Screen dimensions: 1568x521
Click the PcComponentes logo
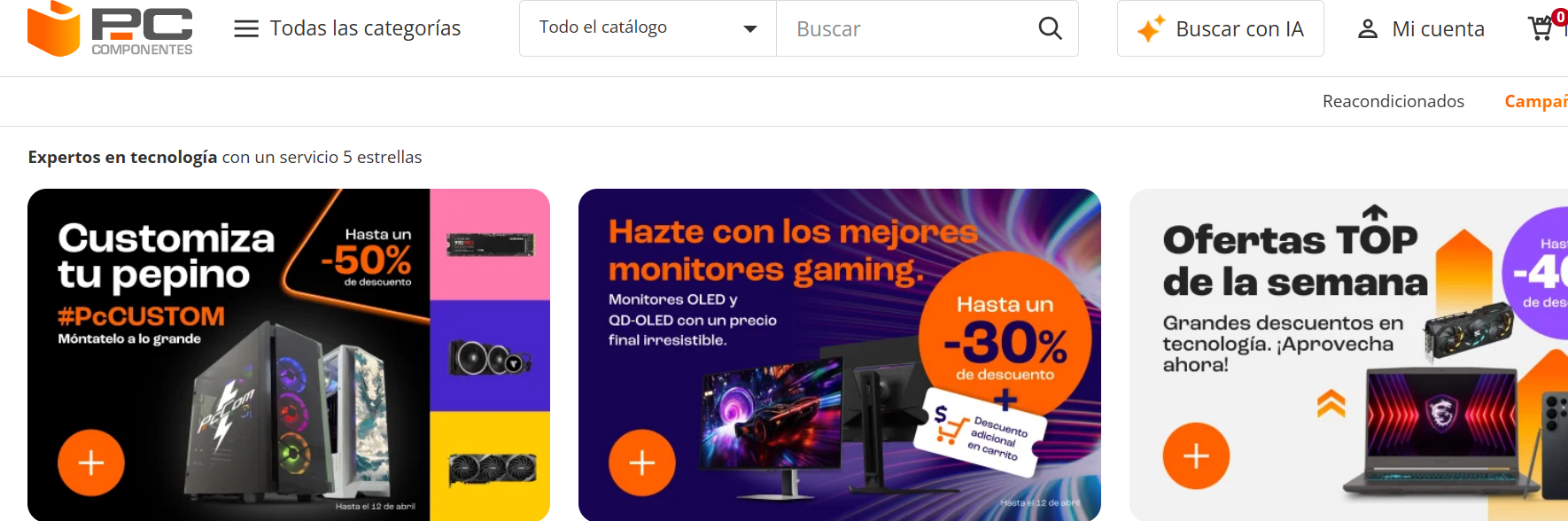point(110,29)
